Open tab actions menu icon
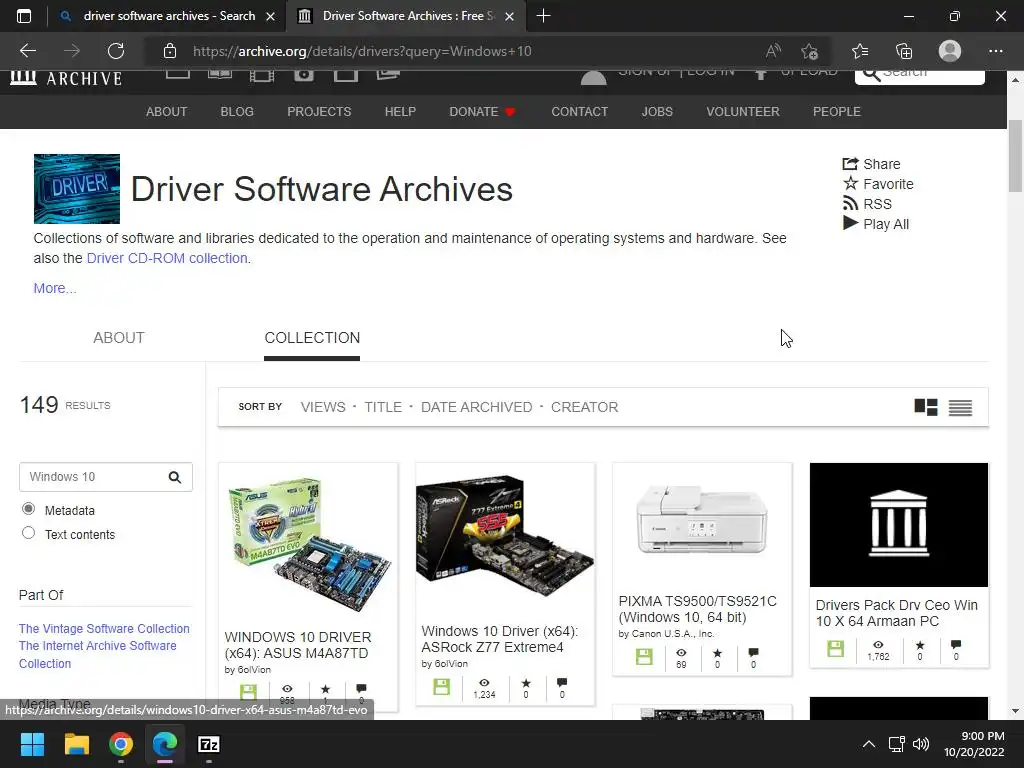The height and width of the screenshot is (768, 1024). (x=24, y=16)
